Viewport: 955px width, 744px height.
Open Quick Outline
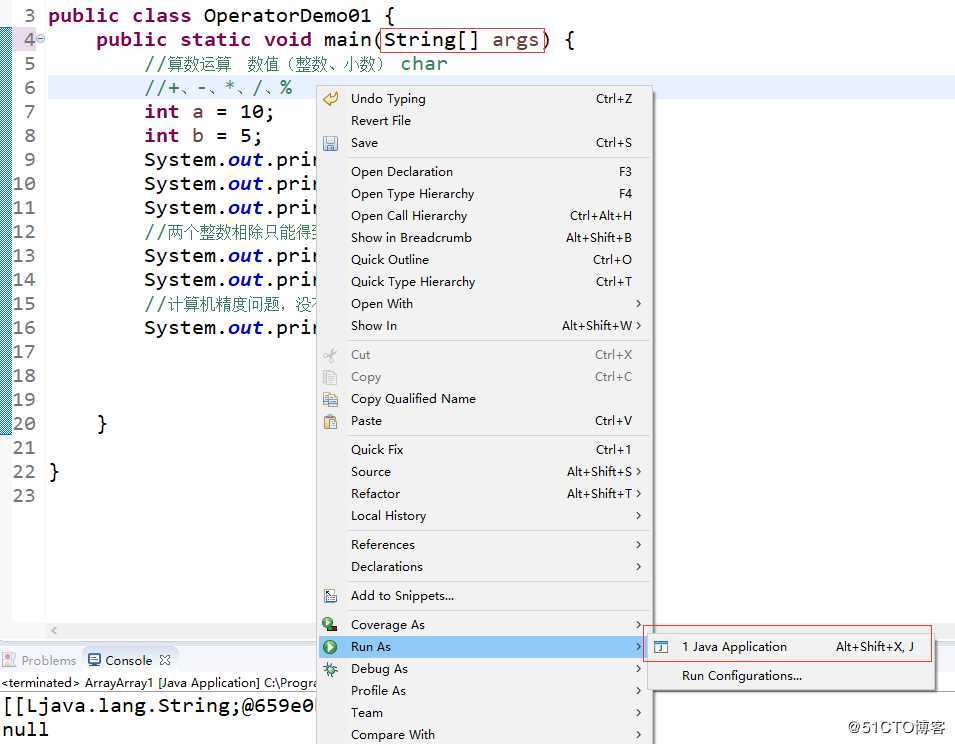485,259
